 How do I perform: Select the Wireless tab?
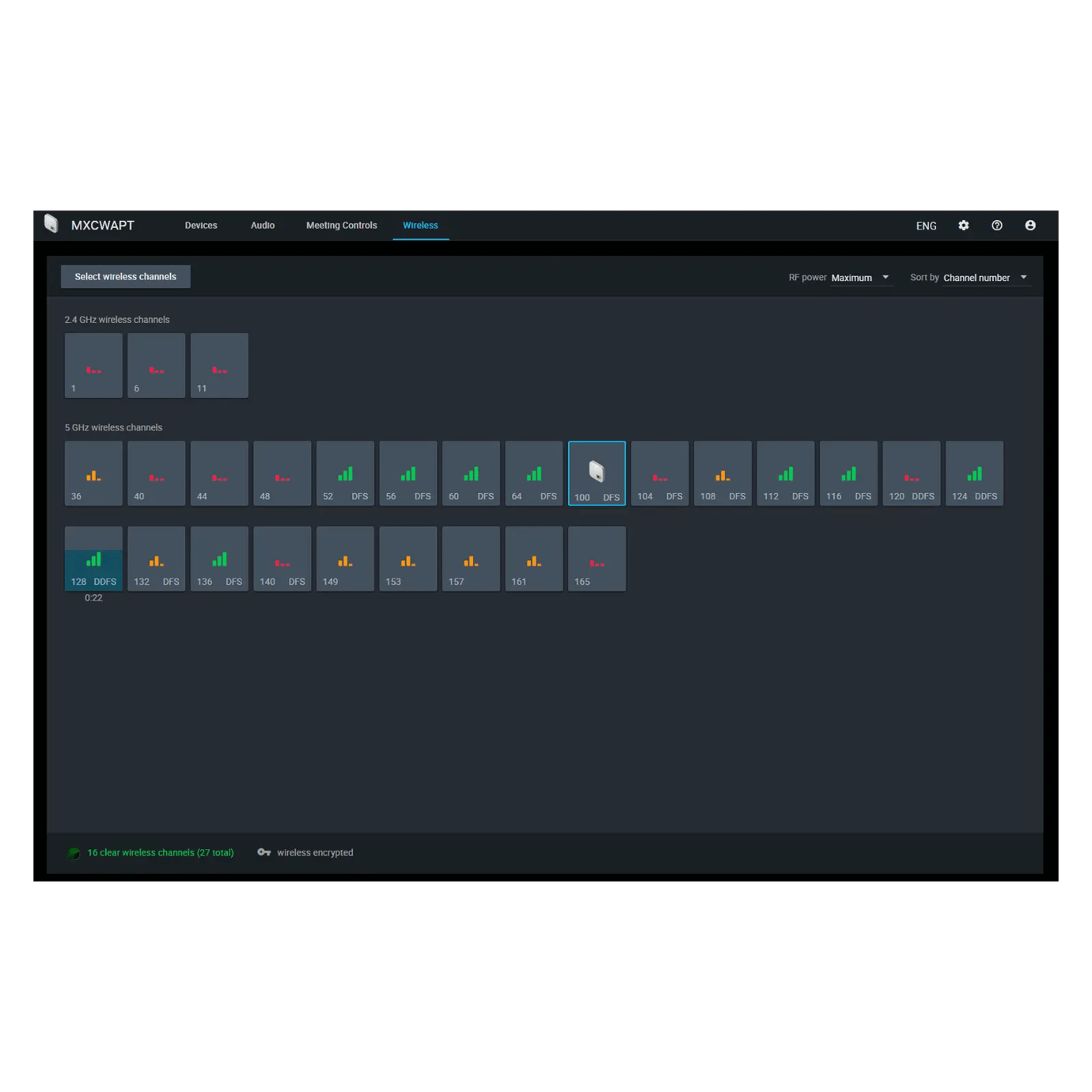tap(420, 226)
